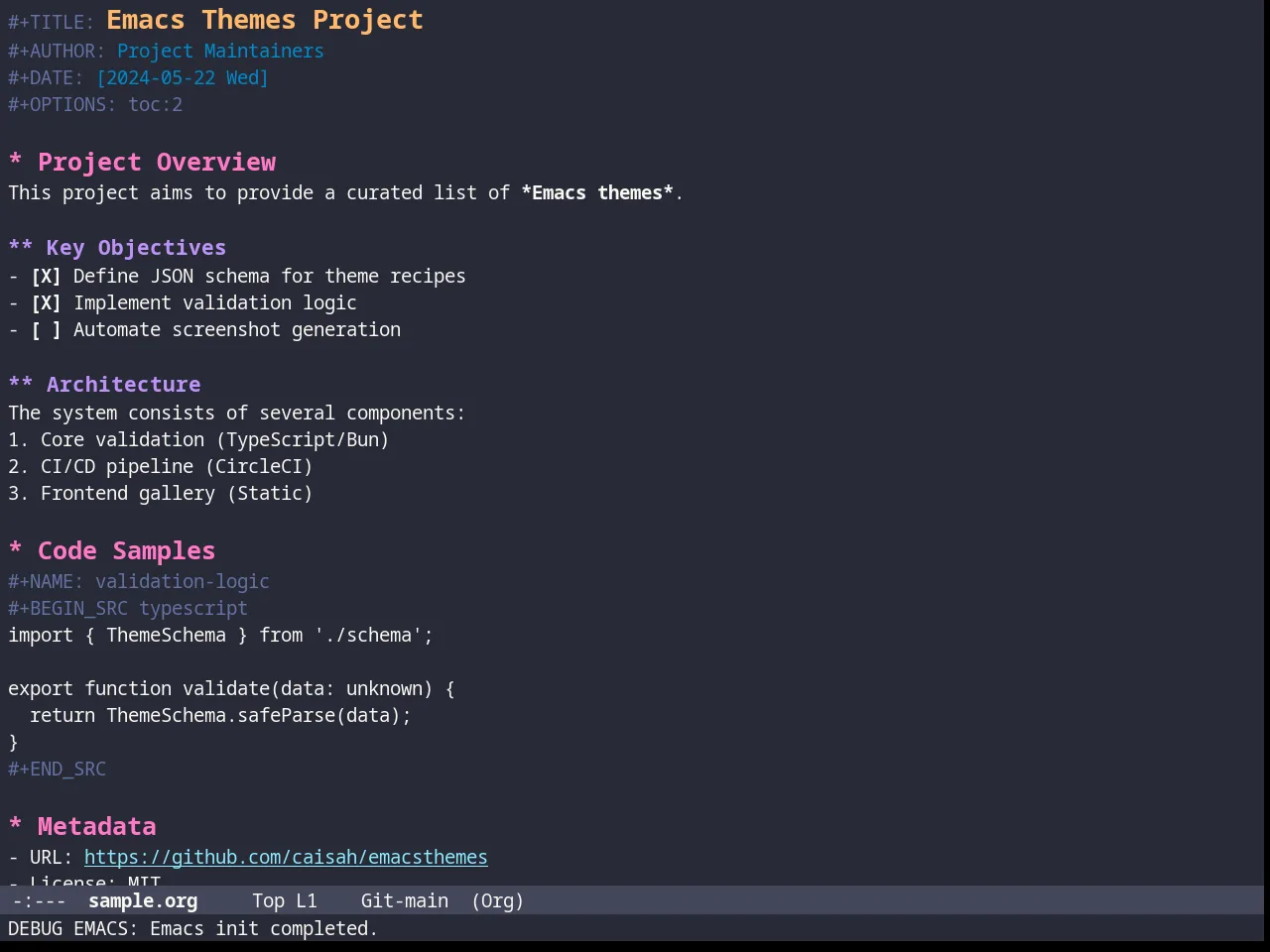Click the 'Emacs Themes Project' title text
This screenshot has width=1270, height=952.
coord(265,20)
